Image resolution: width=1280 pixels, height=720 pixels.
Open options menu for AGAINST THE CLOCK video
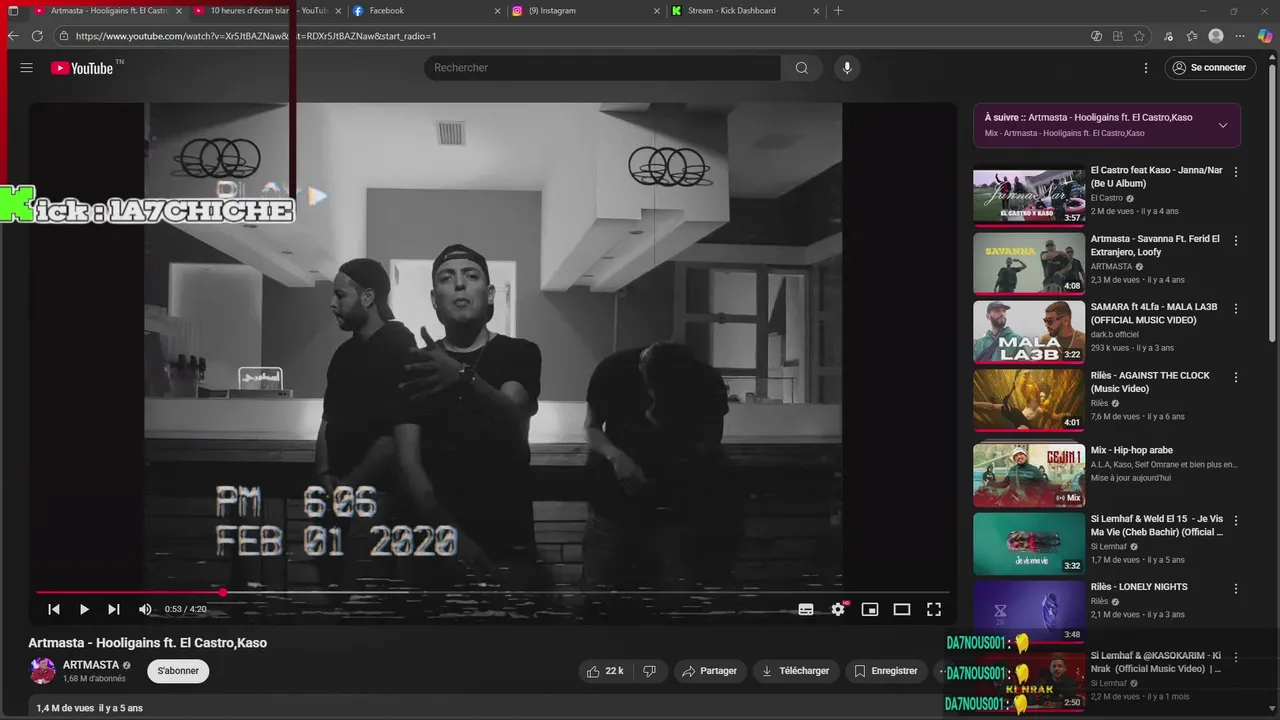pyautogui.click(x=1236, y=378)
